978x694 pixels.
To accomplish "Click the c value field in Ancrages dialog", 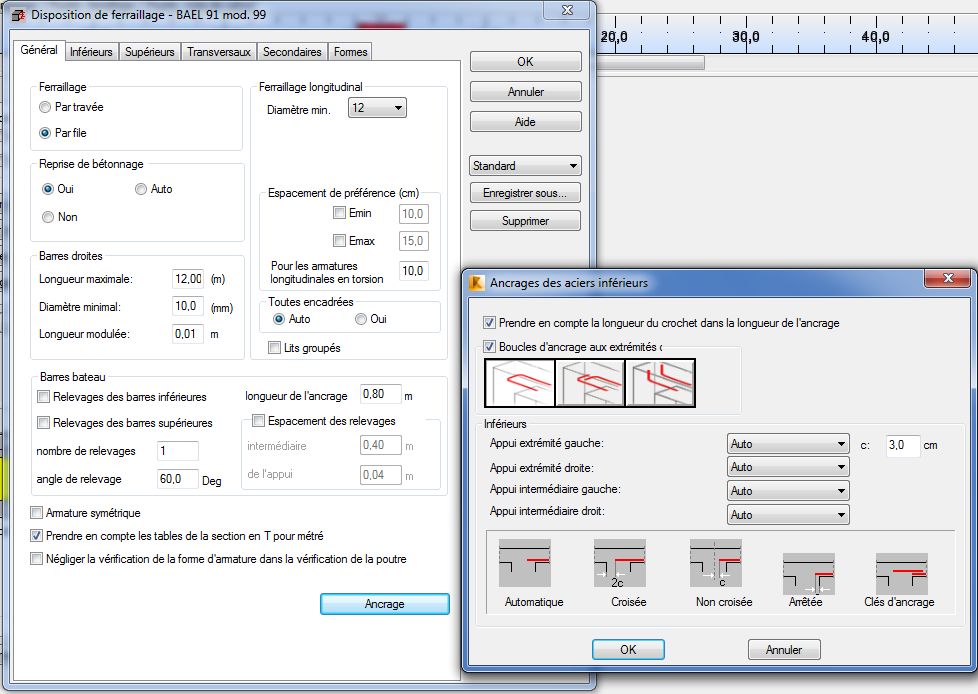I will click(903, 445).
